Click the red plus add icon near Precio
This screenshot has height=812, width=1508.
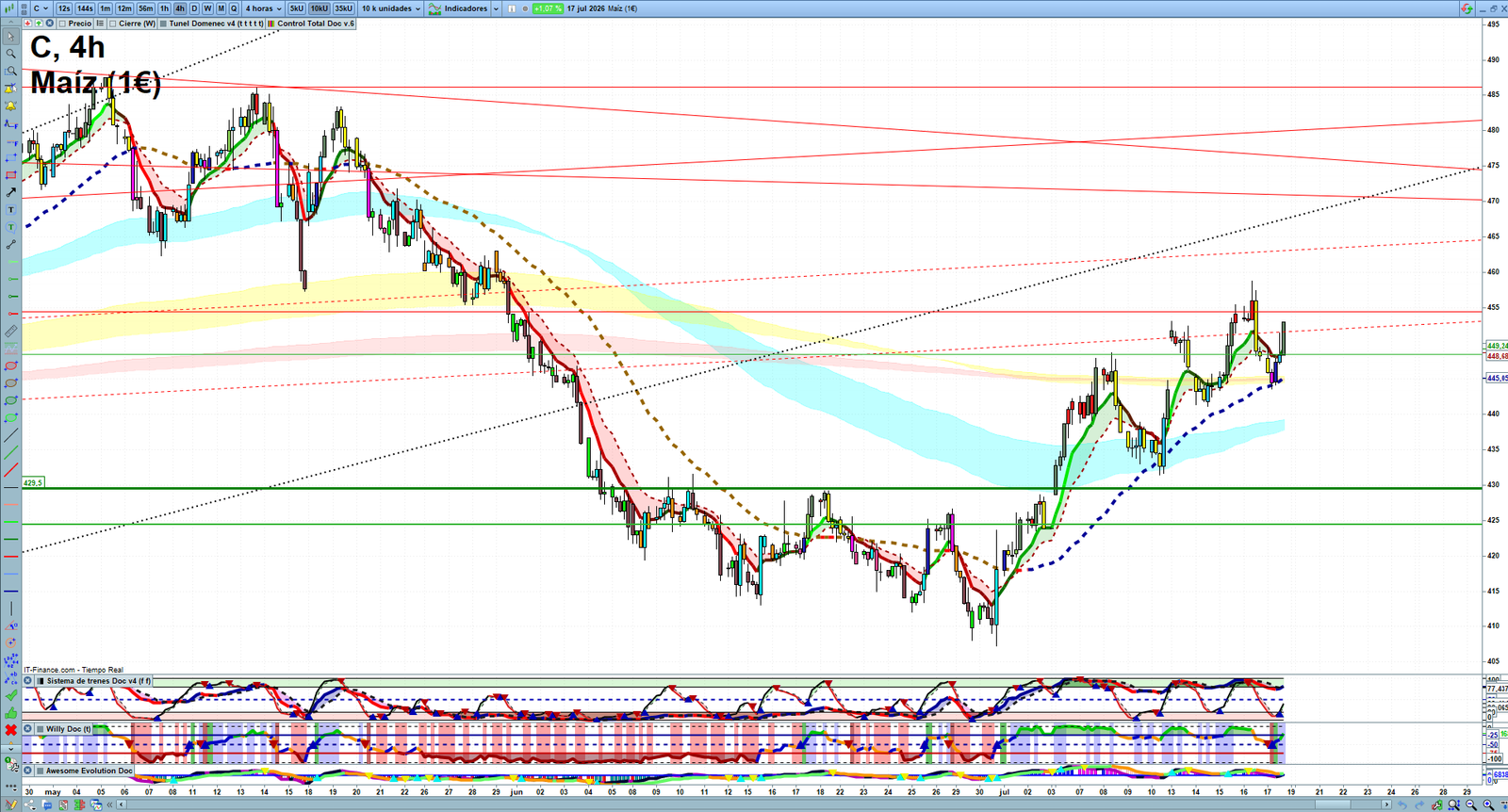[x=27, y=24]
